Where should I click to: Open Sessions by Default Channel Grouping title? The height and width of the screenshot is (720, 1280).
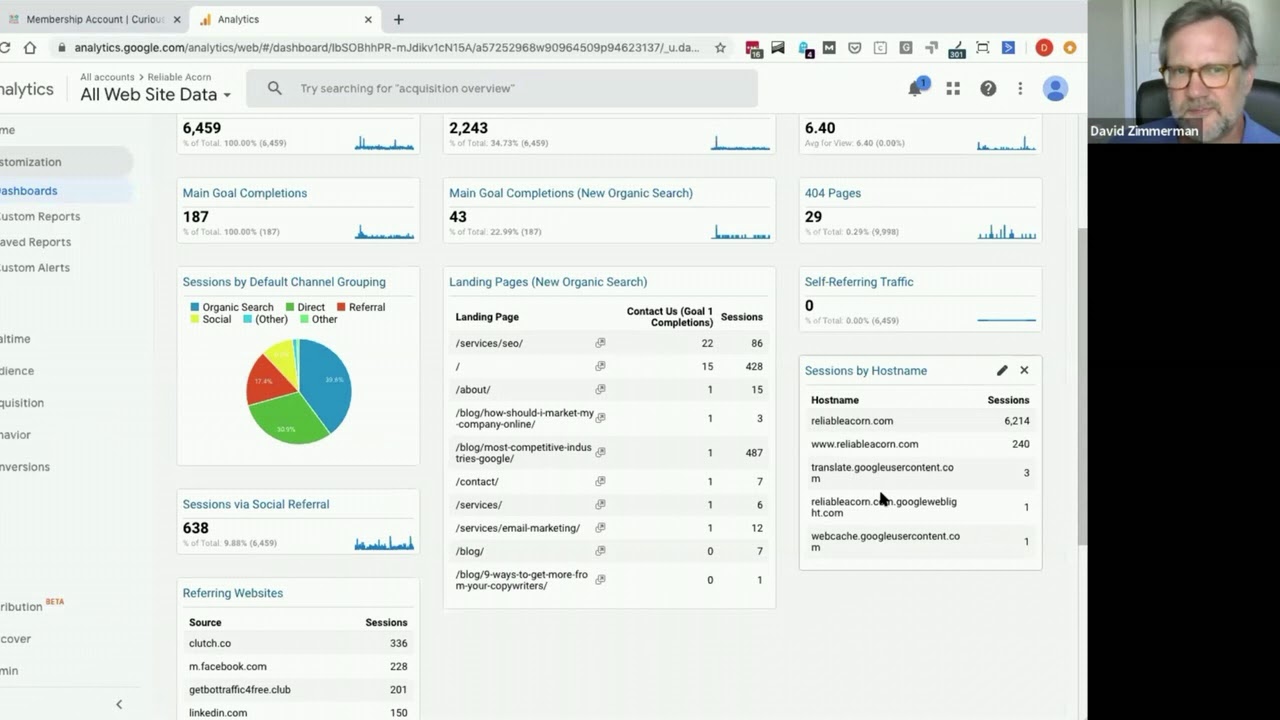click(284, 282)
